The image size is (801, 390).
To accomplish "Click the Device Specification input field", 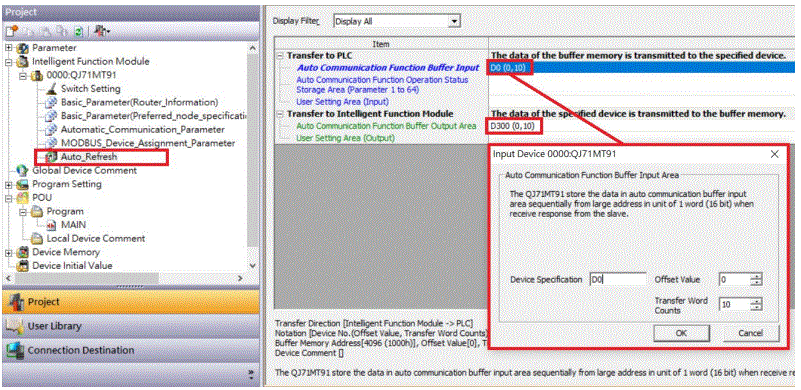I will pyautogui.click(x=618, y=279).
